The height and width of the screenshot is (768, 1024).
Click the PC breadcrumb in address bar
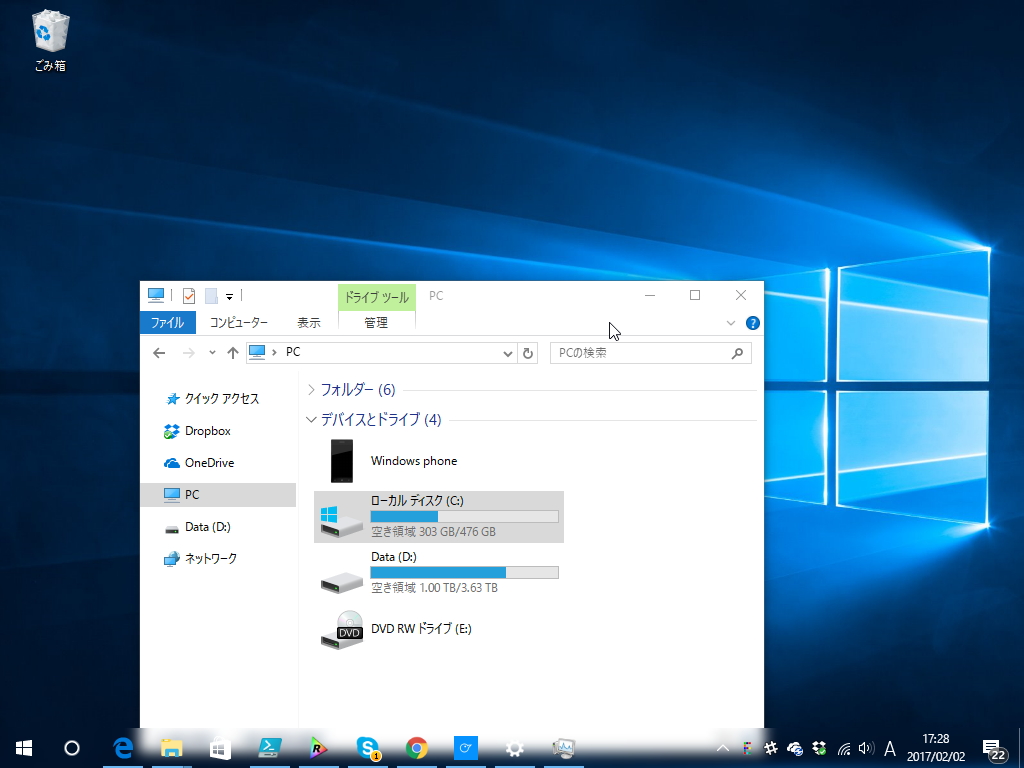[293, 352]
